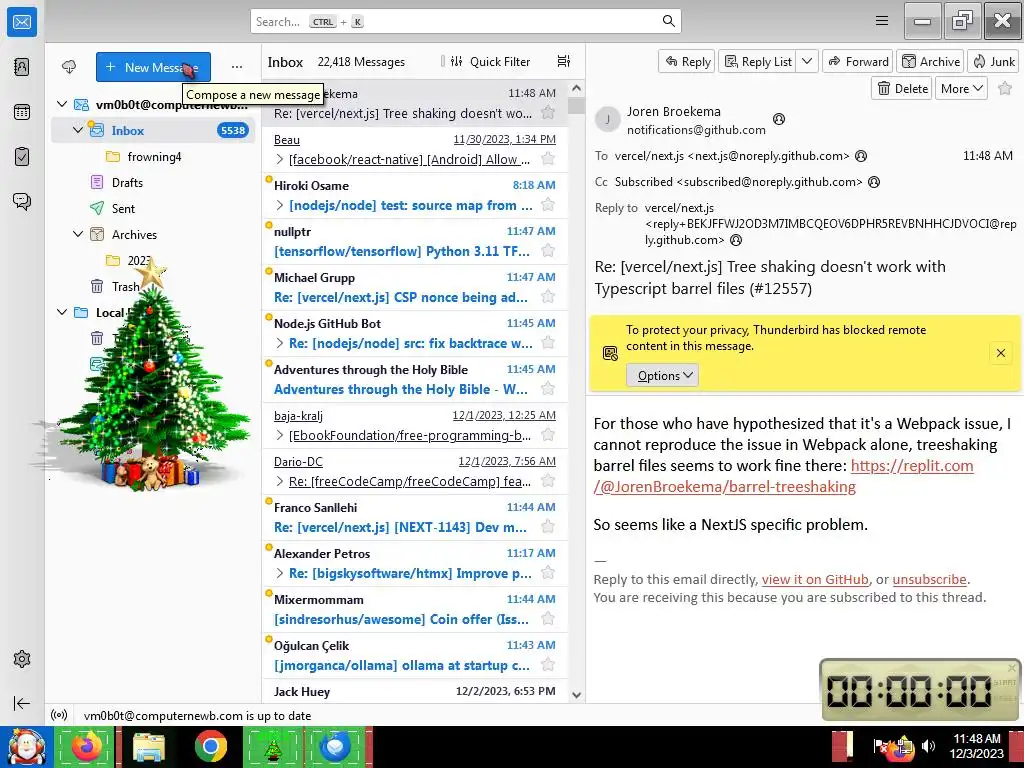
Task: Click contact icon next to Joren Broekema
Action: 778,120
